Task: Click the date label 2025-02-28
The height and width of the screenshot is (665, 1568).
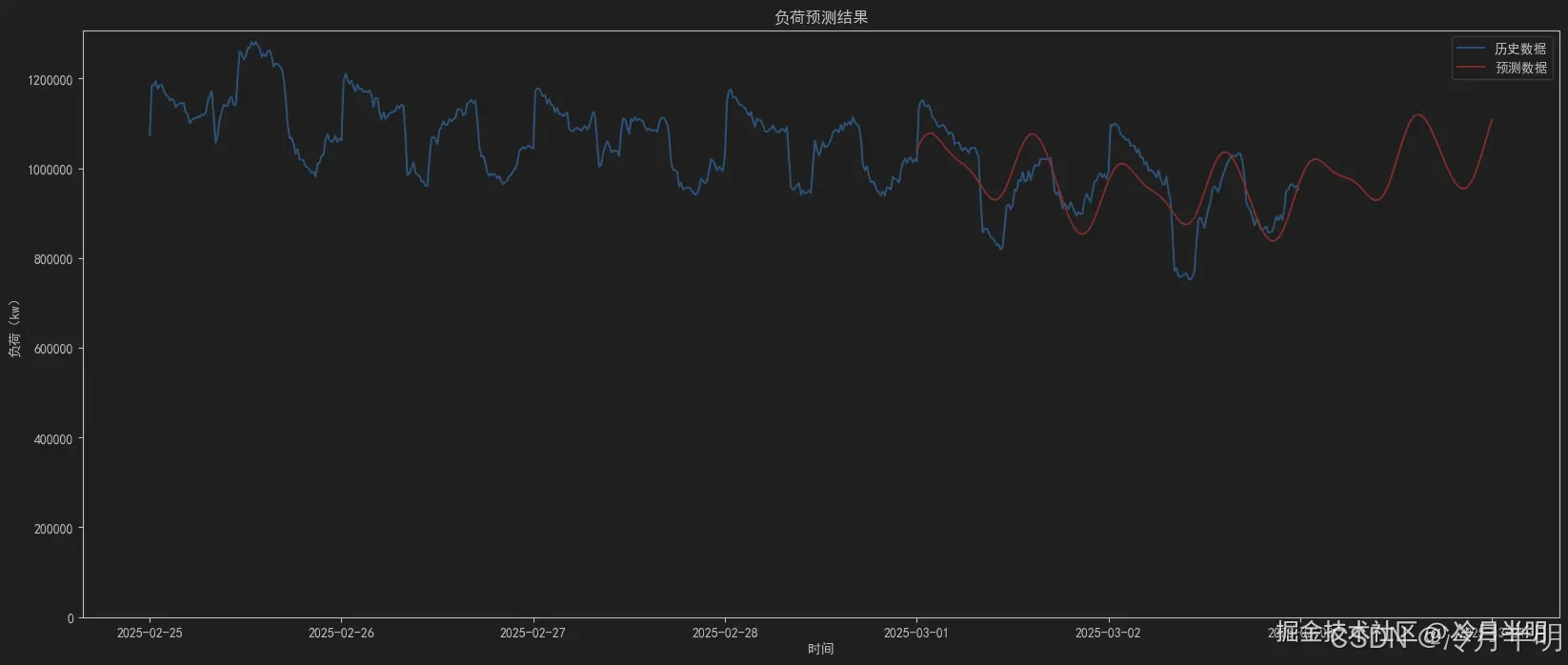Action: click(725, 633)
